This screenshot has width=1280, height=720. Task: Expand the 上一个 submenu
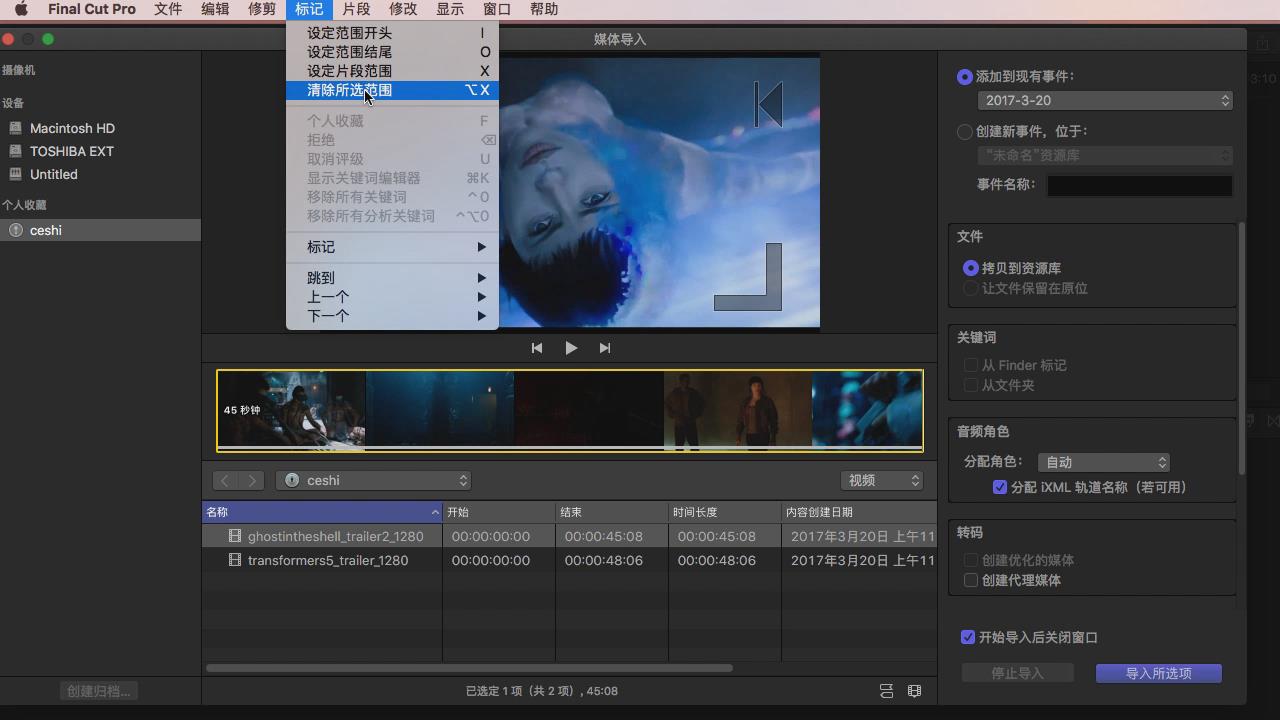[x=392, y=297]
